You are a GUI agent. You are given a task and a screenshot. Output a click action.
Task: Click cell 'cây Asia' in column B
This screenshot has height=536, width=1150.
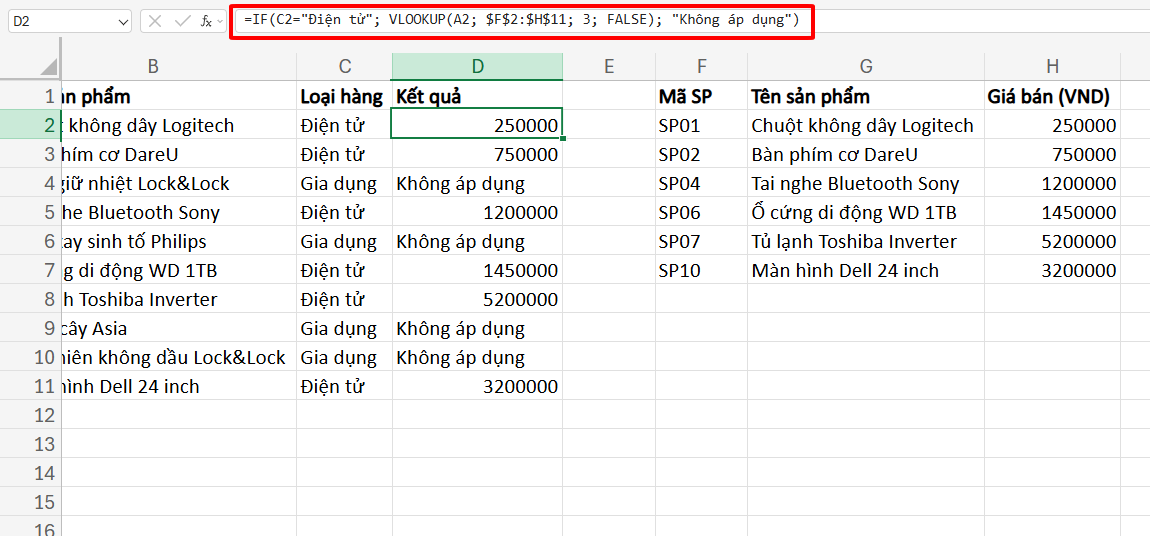tap(180, 328)
